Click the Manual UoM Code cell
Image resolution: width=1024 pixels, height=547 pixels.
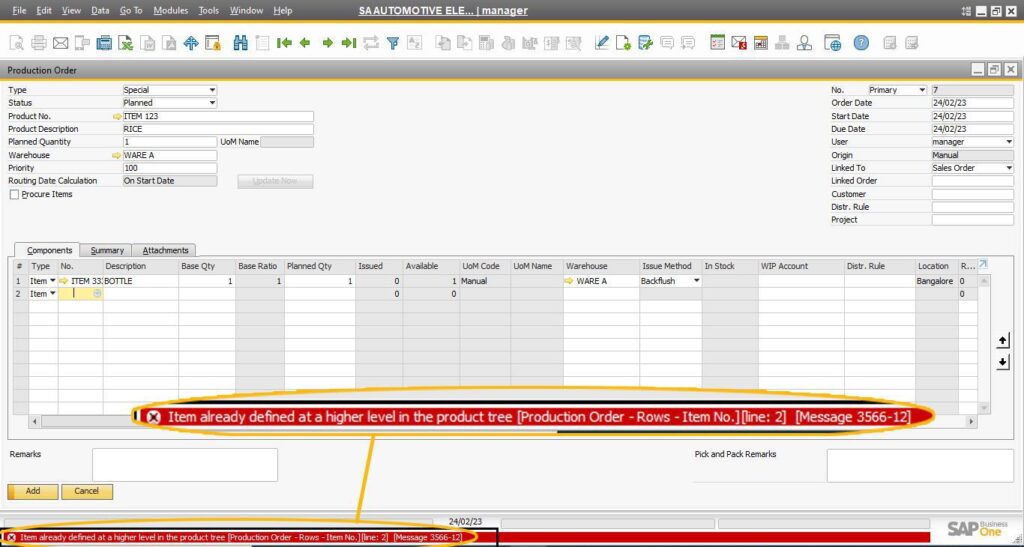485,281
